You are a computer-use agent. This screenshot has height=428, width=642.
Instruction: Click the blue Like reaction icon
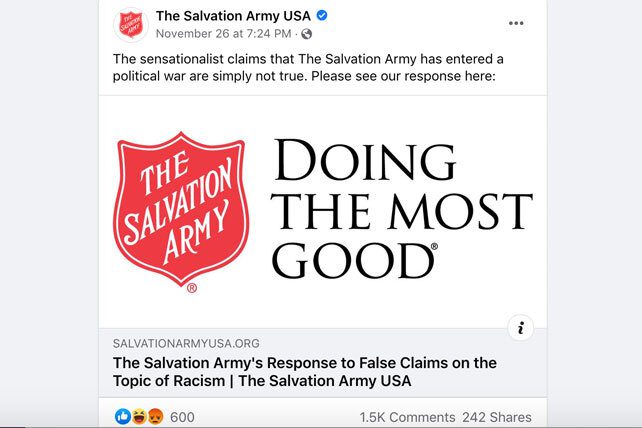pos(123,417)
